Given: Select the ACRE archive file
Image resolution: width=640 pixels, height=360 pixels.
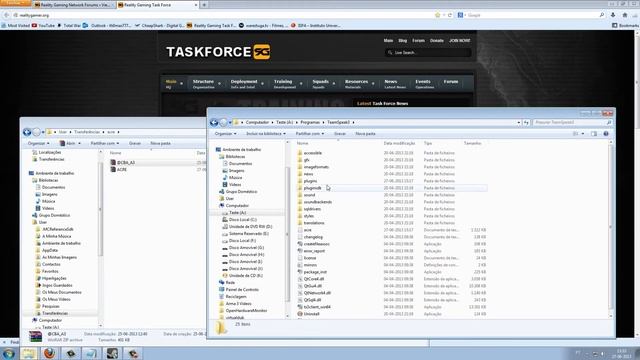Looking at the screenshot, I should [x=122, y=169].
